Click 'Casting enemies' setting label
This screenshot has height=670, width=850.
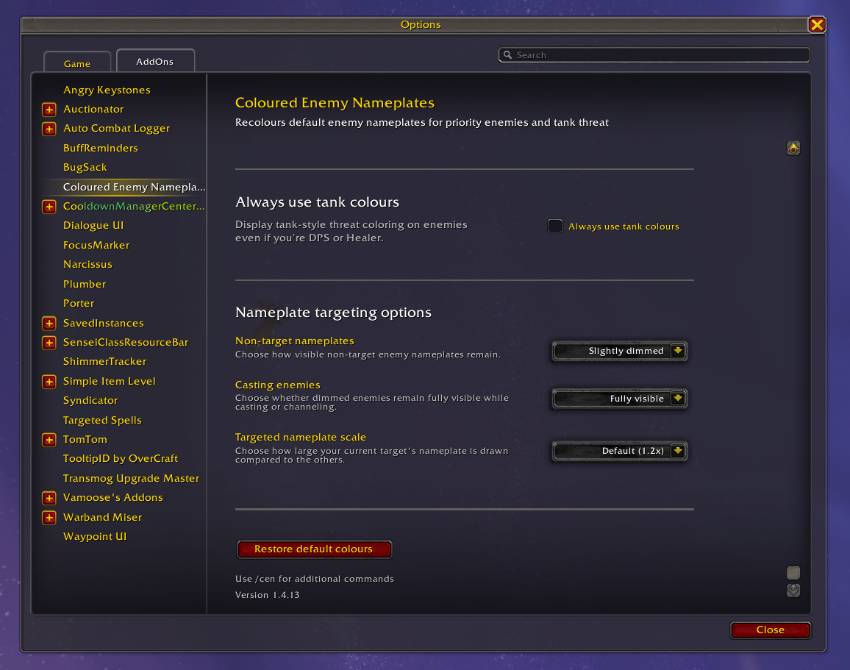[x=278, y=385]
